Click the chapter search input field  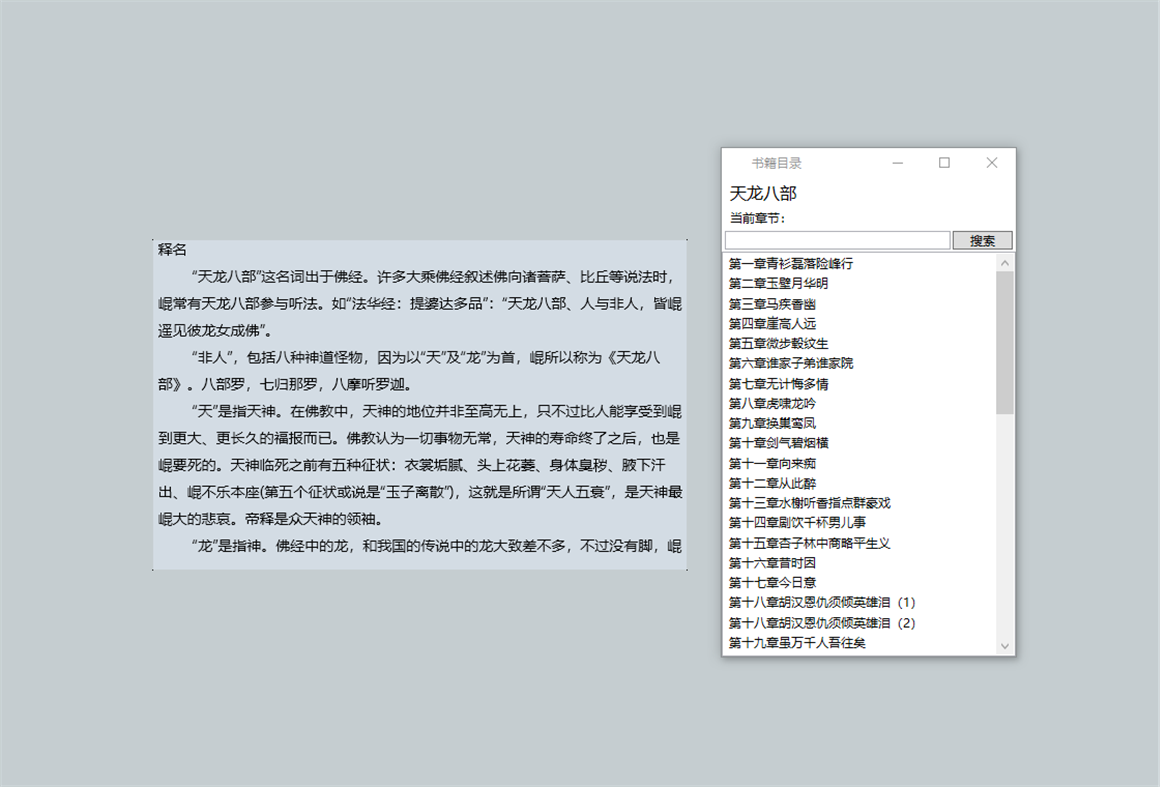click(x=837, y=240)
